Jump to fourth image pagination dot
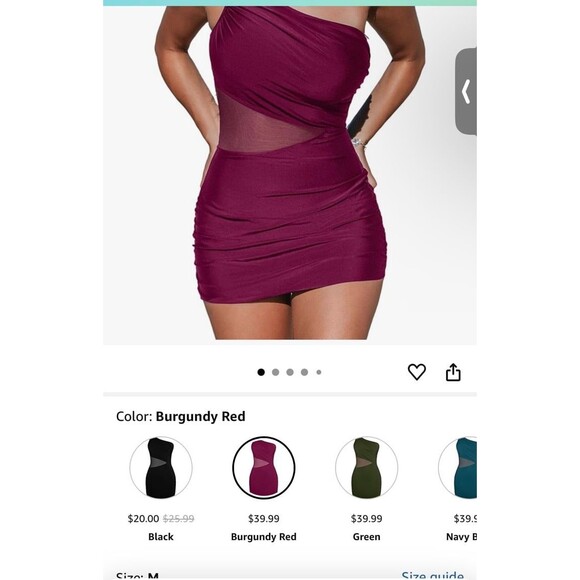 tap(304, 372)
